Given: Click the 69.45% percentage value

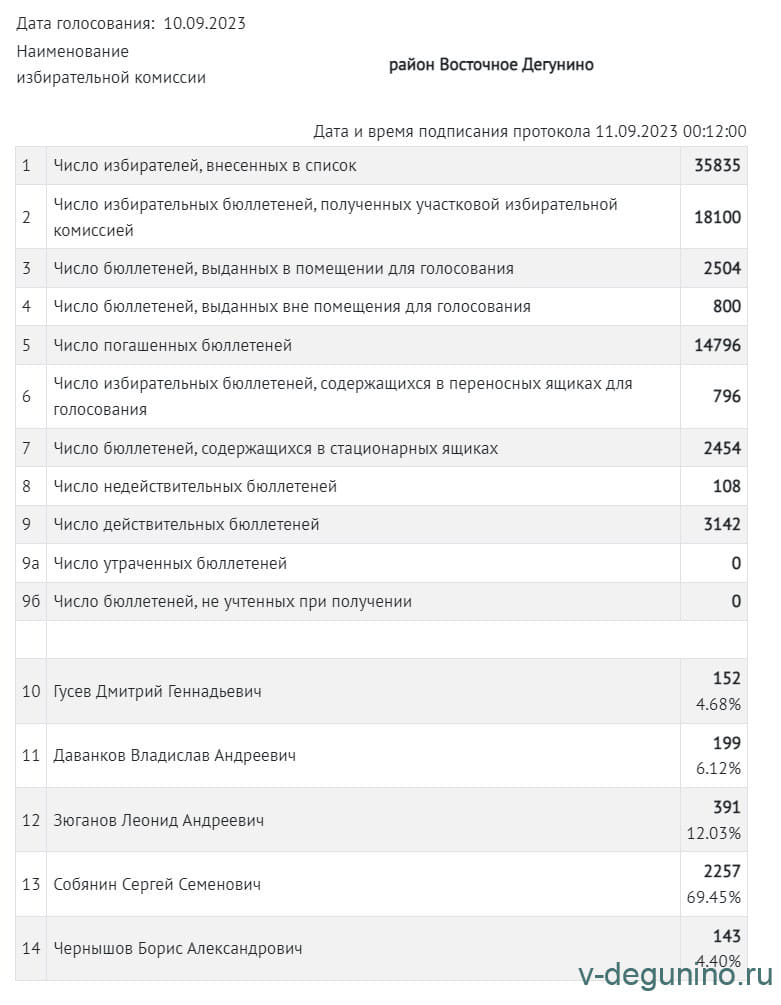Looking at the screenshot, I should point(714,897).
